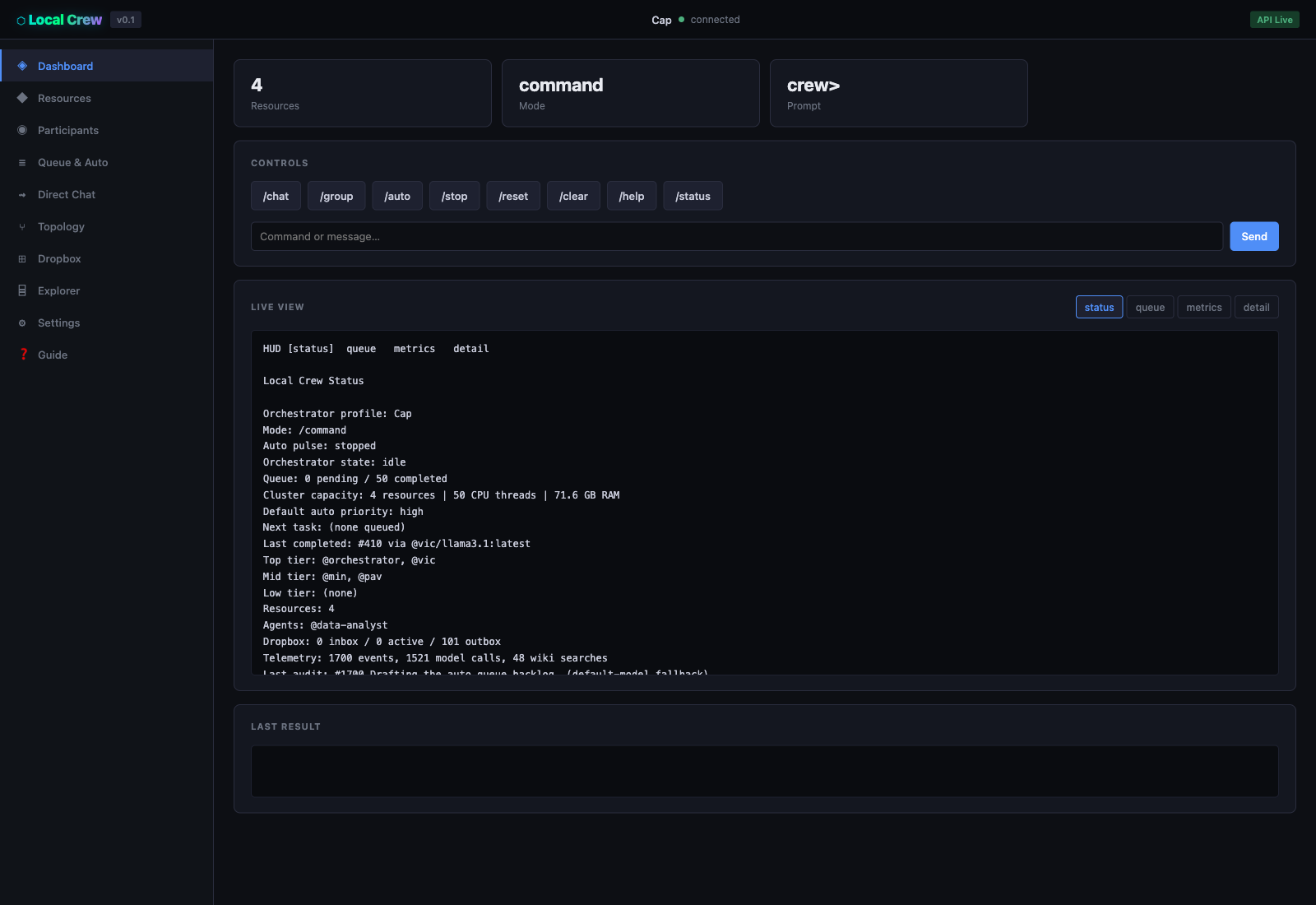This screenshot has height=905, width=1316.
Task: Switch Live View to metrics tab
Action: [1204, 307]
